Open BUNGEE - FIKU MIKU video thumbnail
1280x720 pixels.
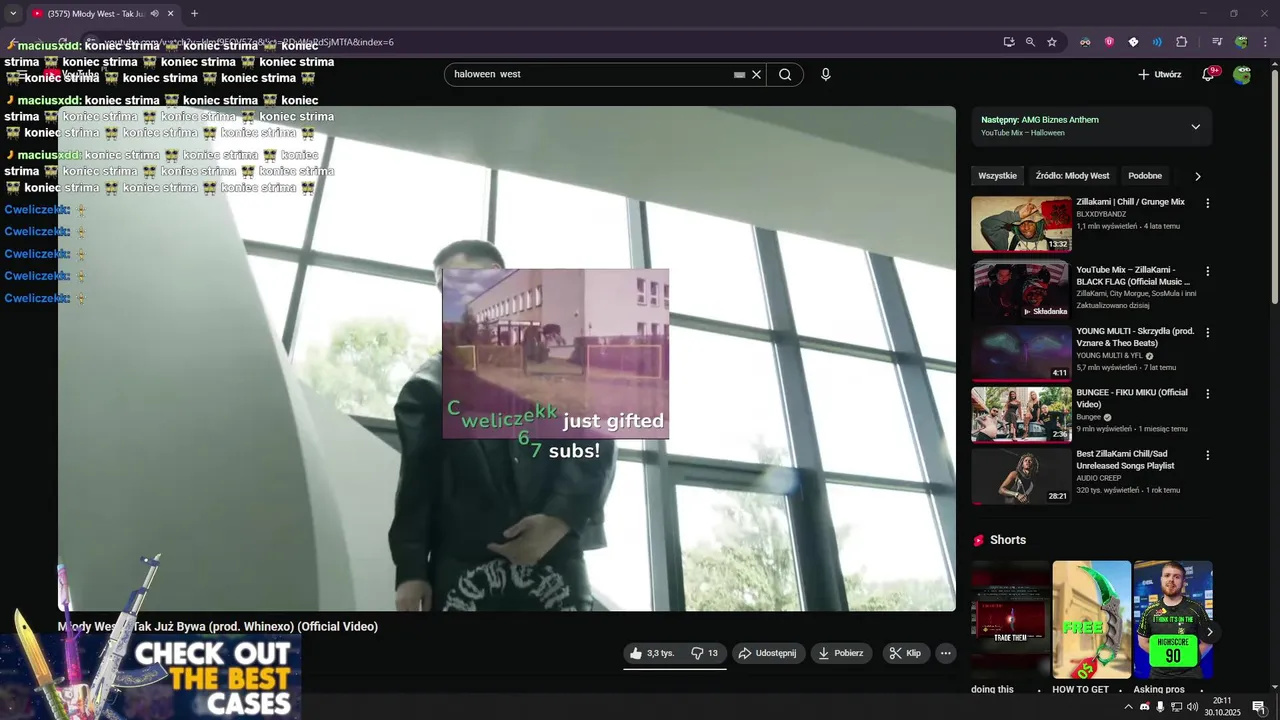click(1021, 414)
